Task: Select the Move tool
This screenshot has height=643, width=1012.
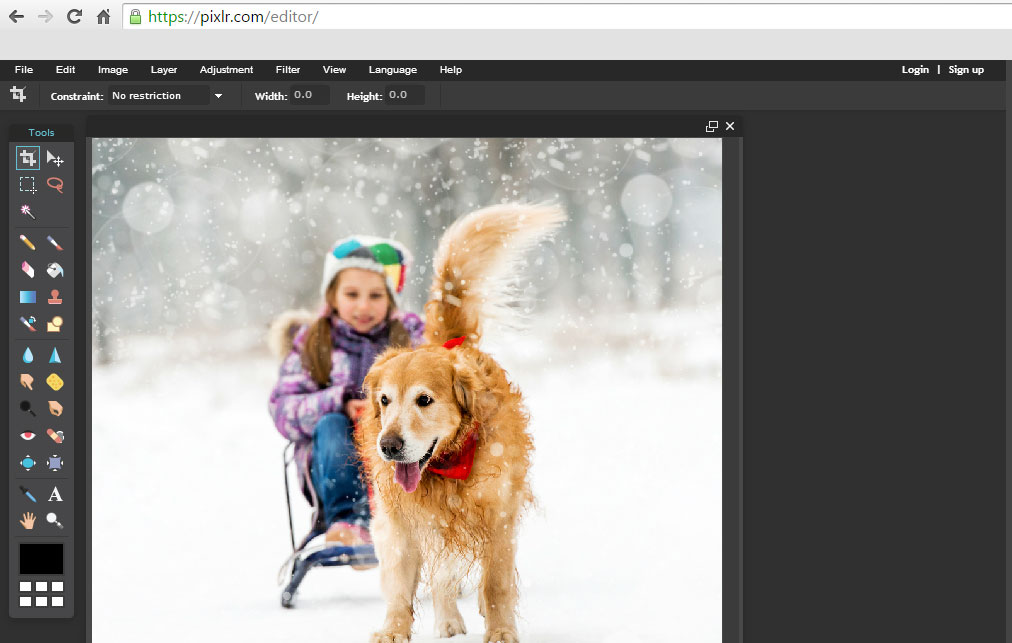Action: [x=55, y=158]
